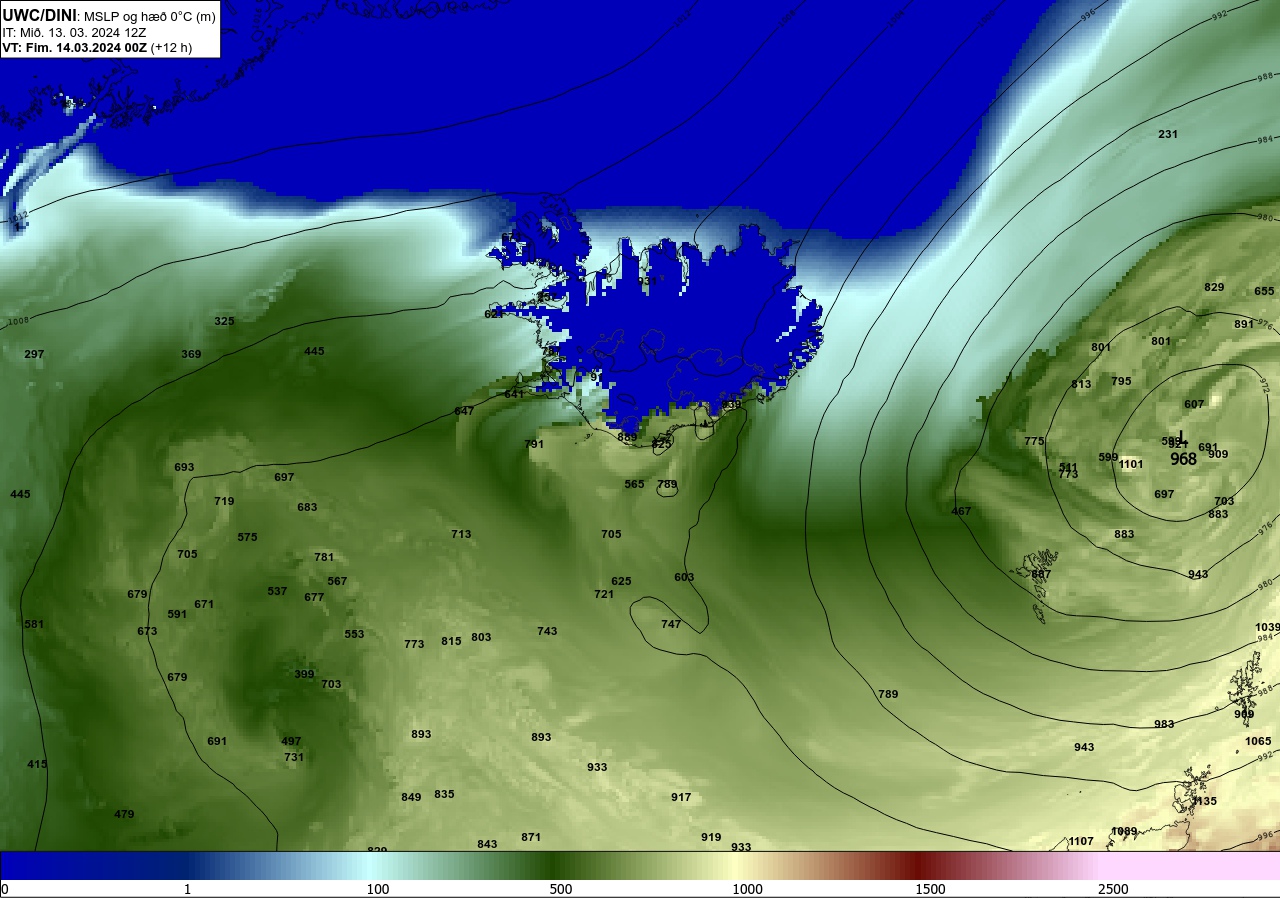Click the 917 height value

click(x=681, y=797)
